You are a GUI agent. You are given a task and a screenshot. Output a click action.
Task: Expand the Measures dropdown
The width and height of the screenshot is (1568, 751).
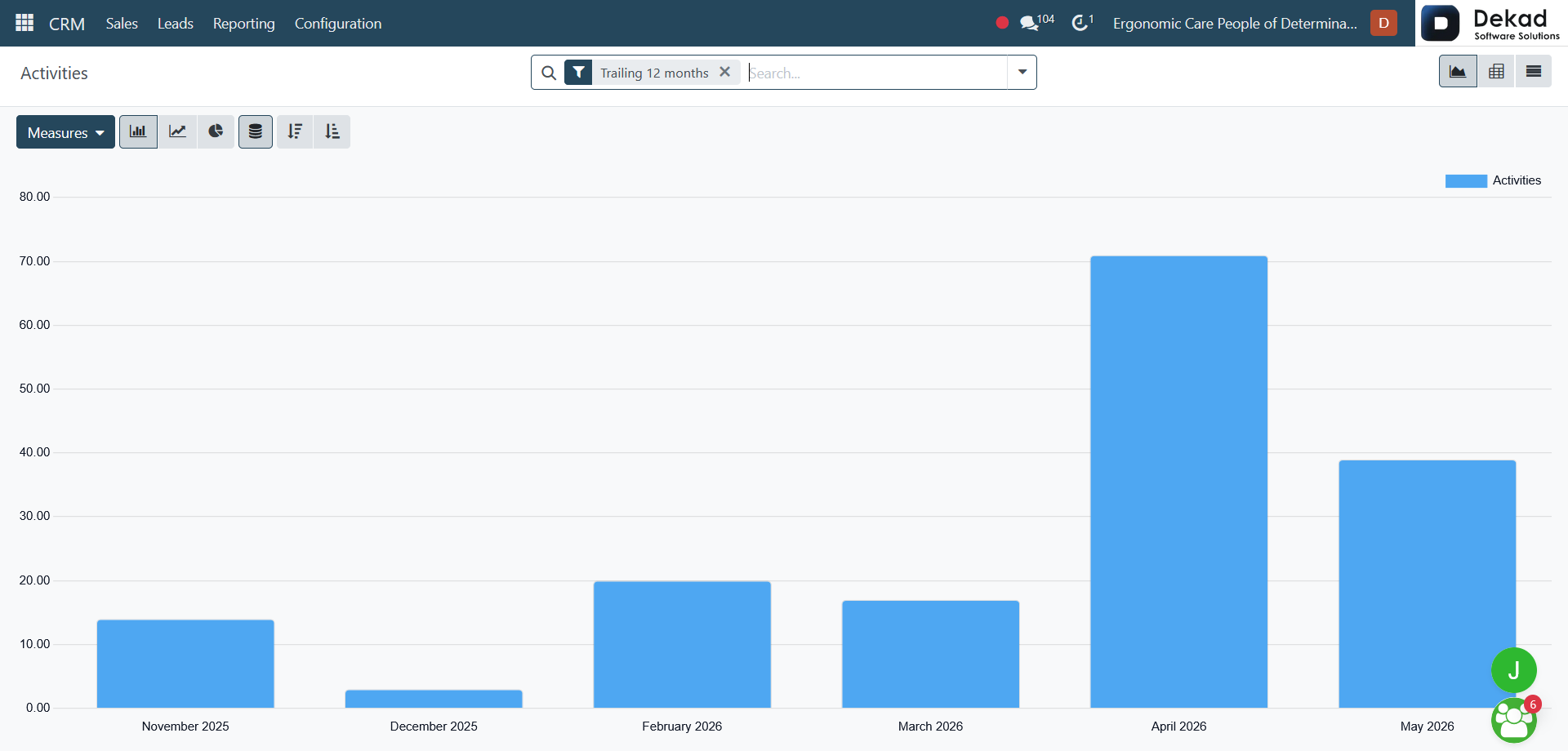tap(65, 132)
